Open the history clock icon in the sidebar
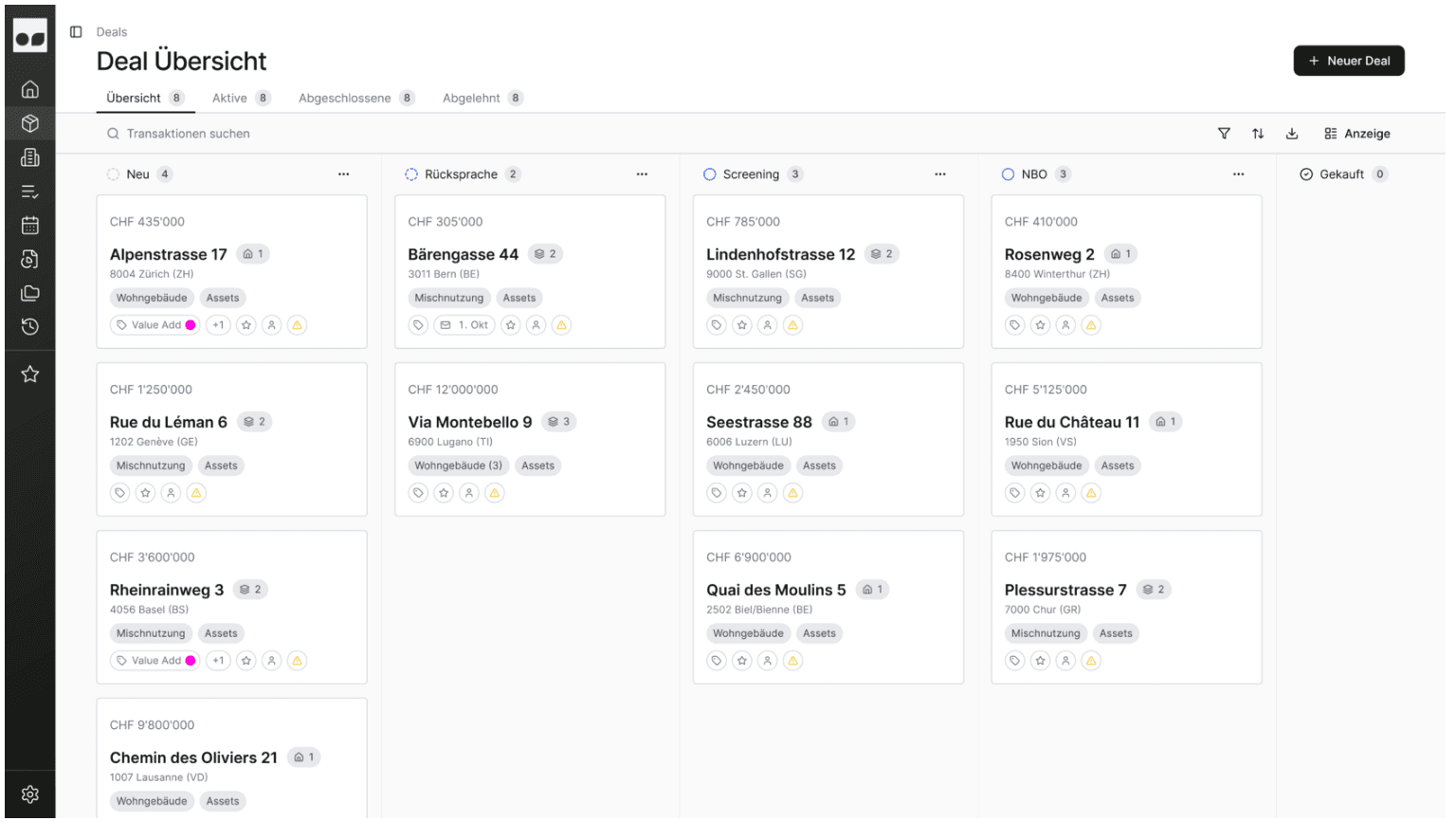Viewport: 1456px width, 821px height. click(x=30, y=327)
